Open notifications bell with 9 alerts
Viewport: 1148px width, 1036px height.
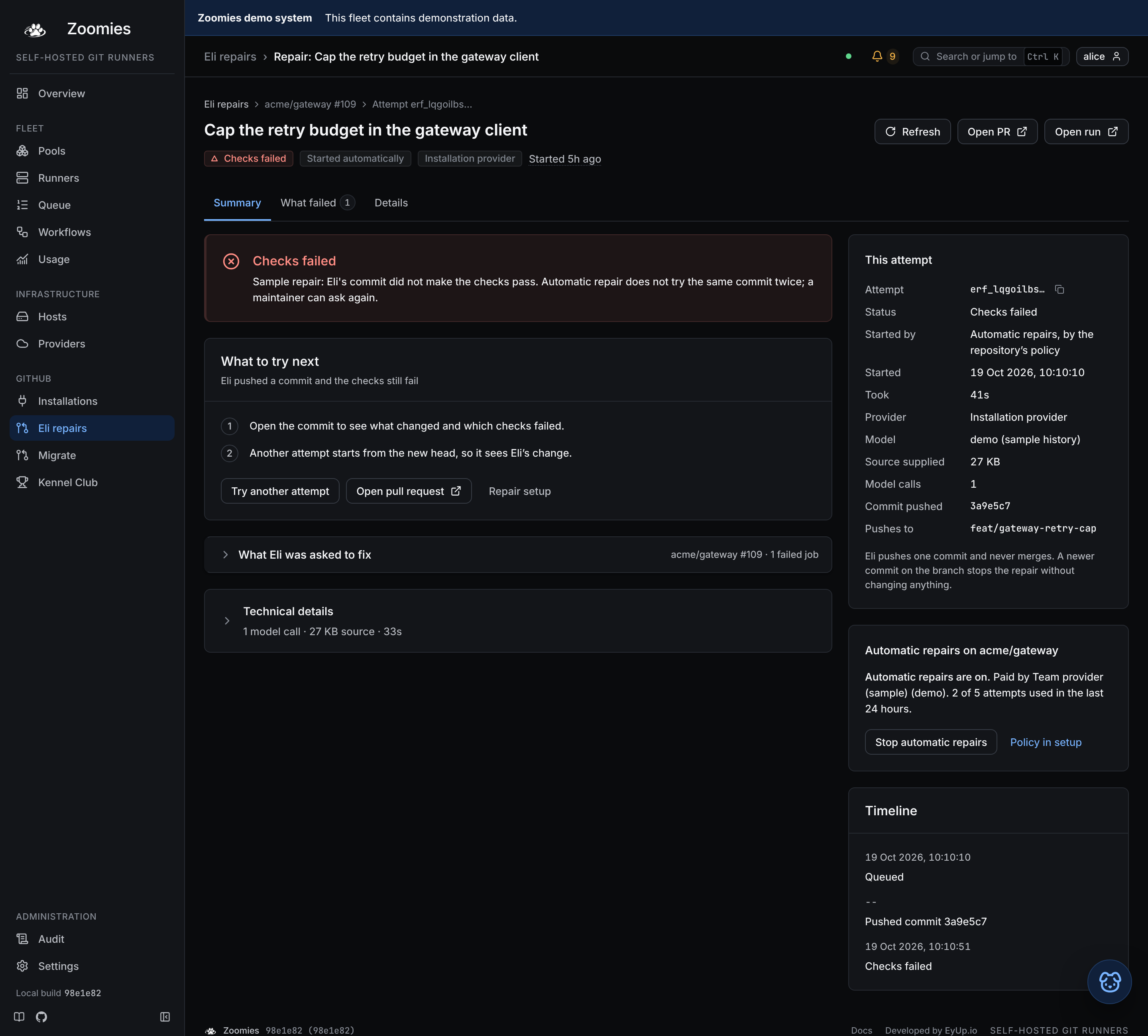885,56
